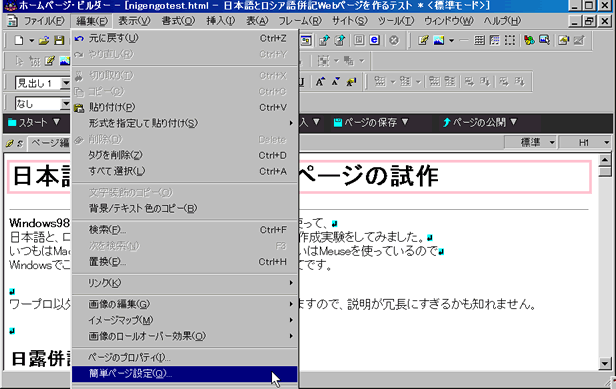The image size is (616, 389).
Task: Save the page with the floppy disk icon
Action: point(59,40)
